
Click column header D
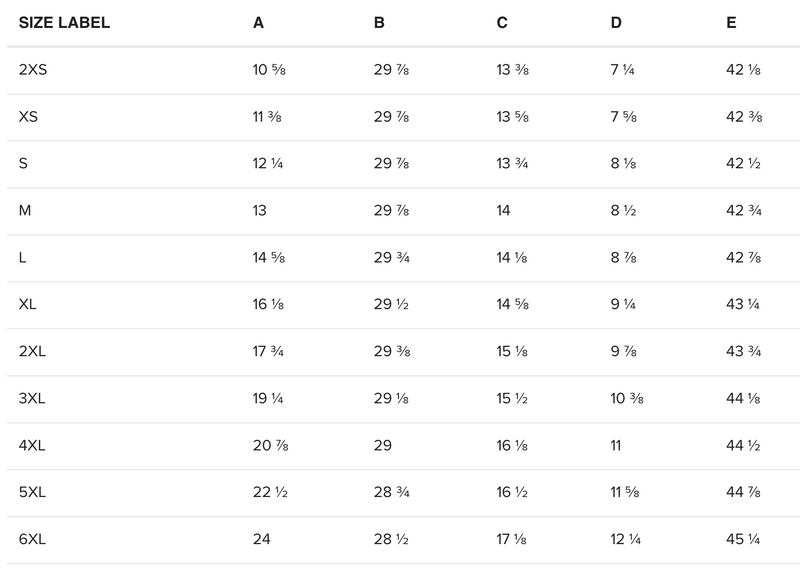[616, 22]
